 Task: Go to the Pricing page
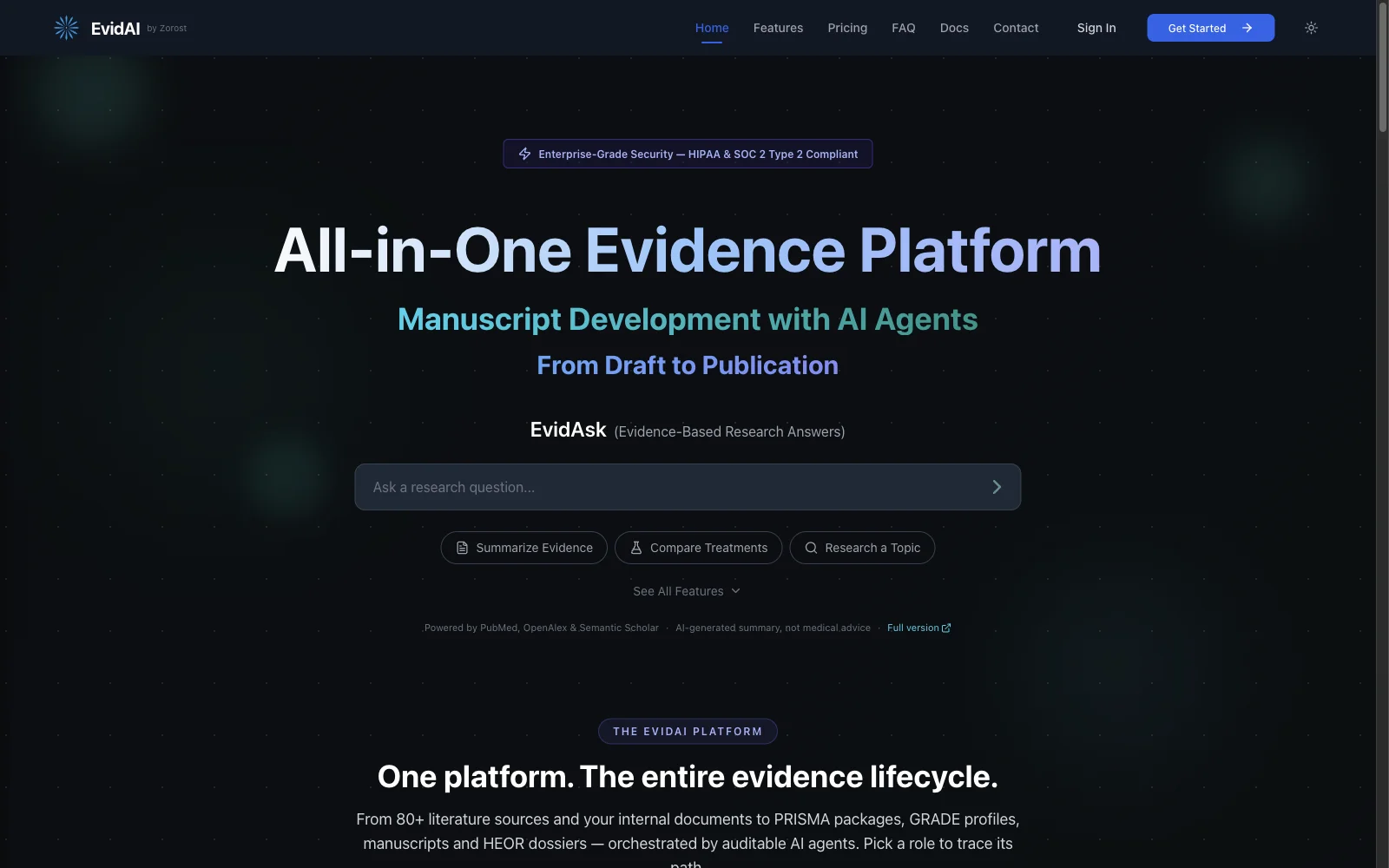[847, 28]
